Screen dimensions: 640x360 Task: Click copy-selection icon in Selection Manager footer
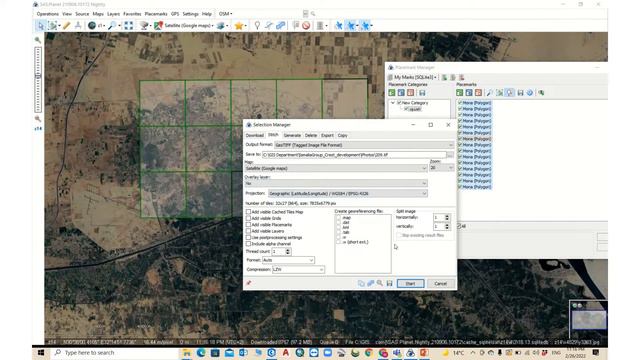361,283
